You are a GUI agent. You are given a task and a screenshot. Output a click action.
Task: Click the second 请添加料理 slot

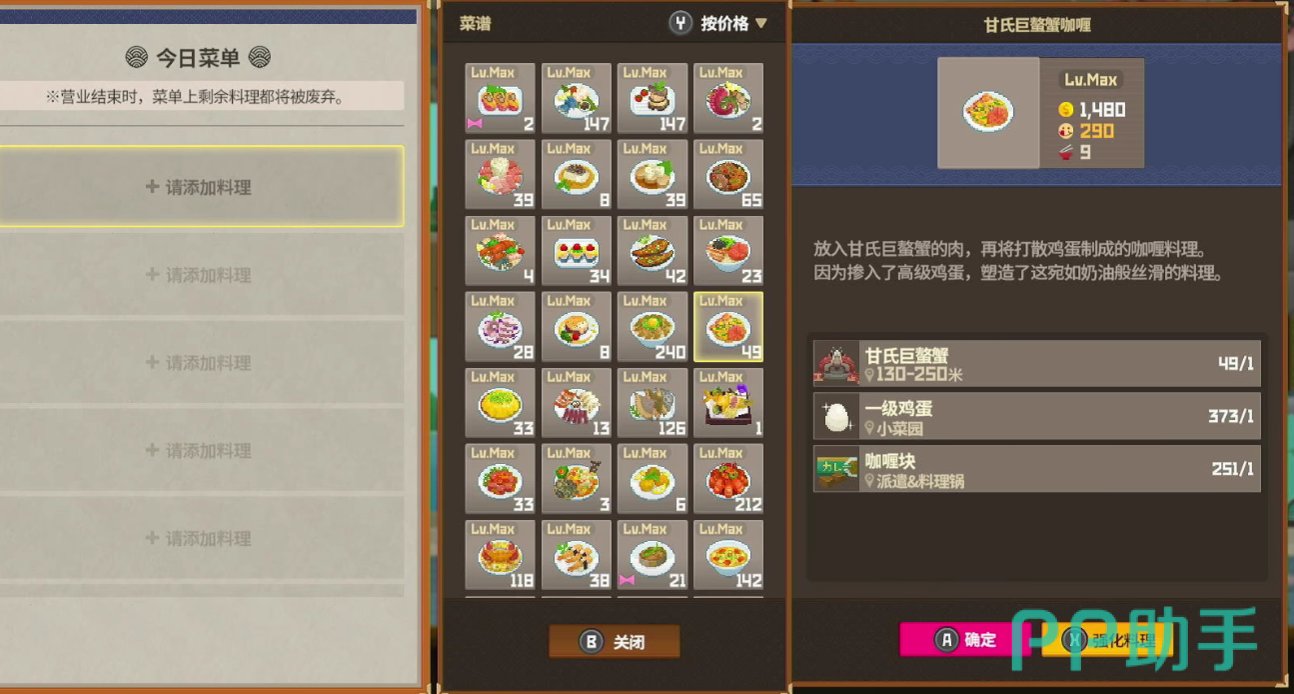[x=200, y=274]
